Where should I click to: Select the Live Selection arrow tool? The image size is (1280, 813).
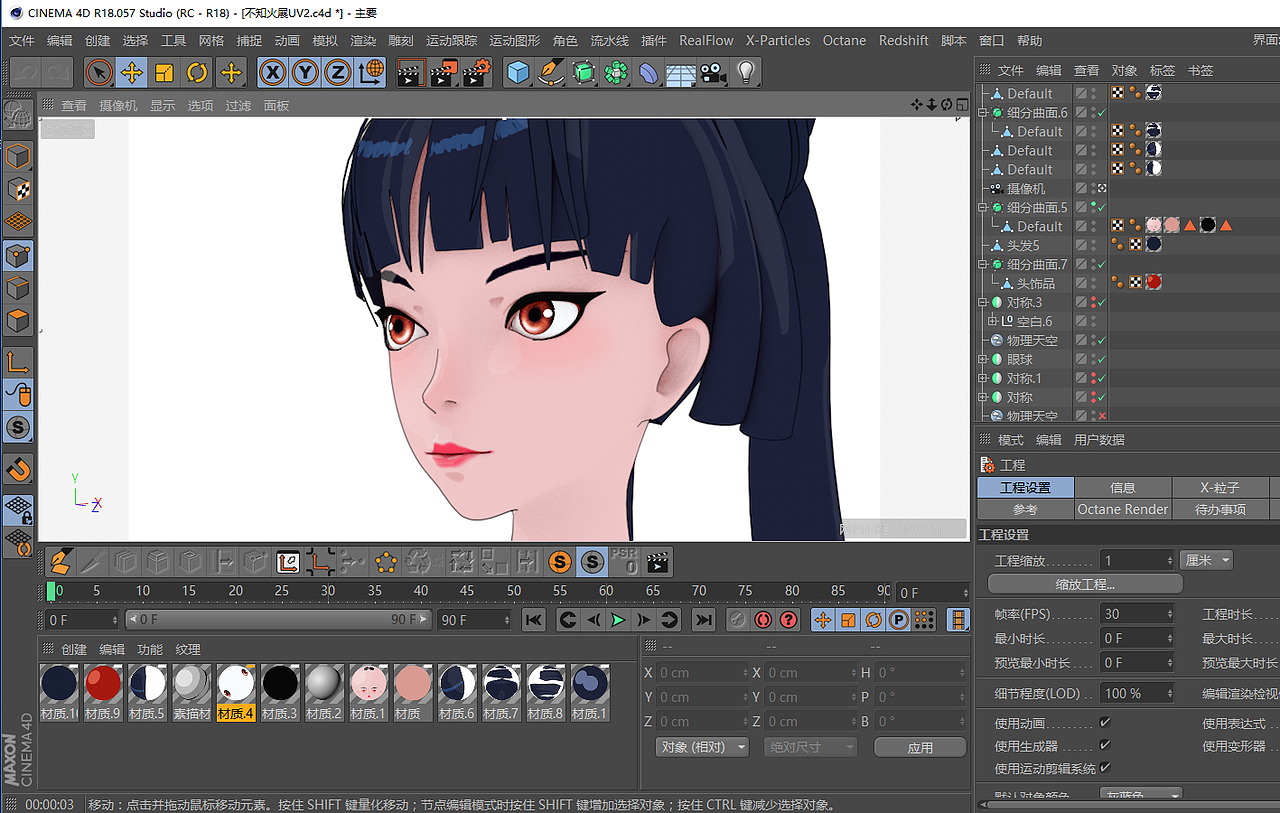point(98,72)
